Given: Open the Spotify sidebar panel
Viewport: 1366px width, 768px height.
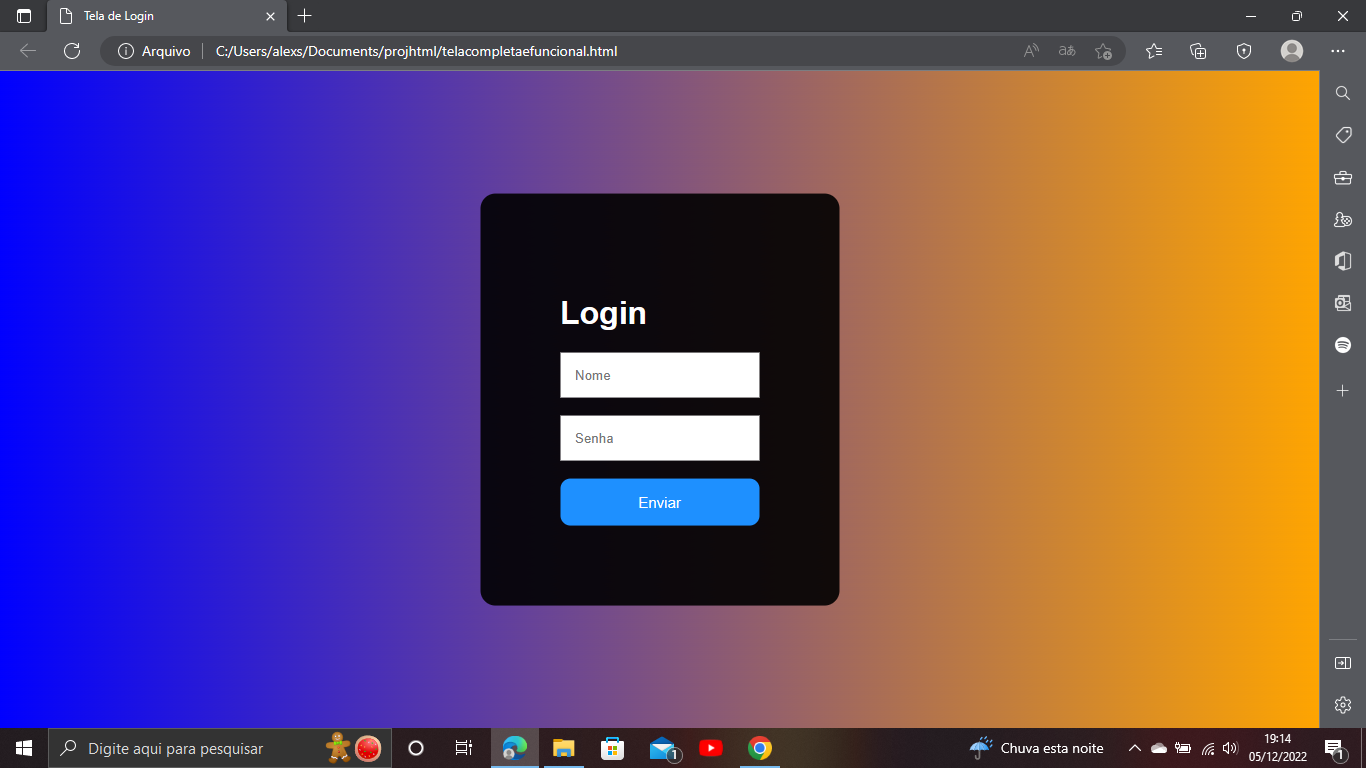Looking at the screenshot, I should coord(1342,344).
